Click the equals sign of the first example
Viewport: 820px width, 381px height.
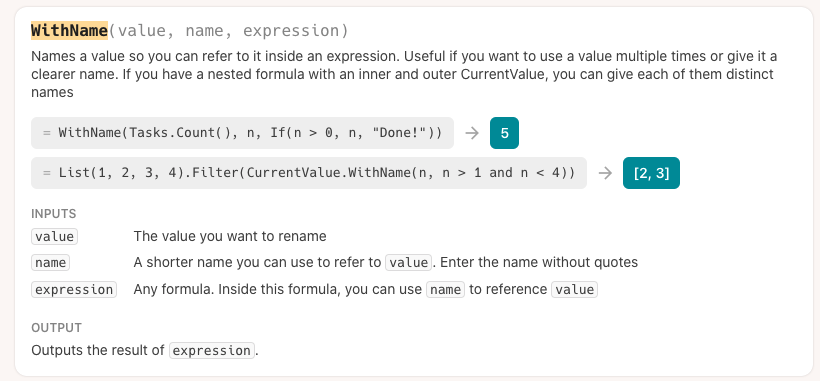tap(47, 133)
